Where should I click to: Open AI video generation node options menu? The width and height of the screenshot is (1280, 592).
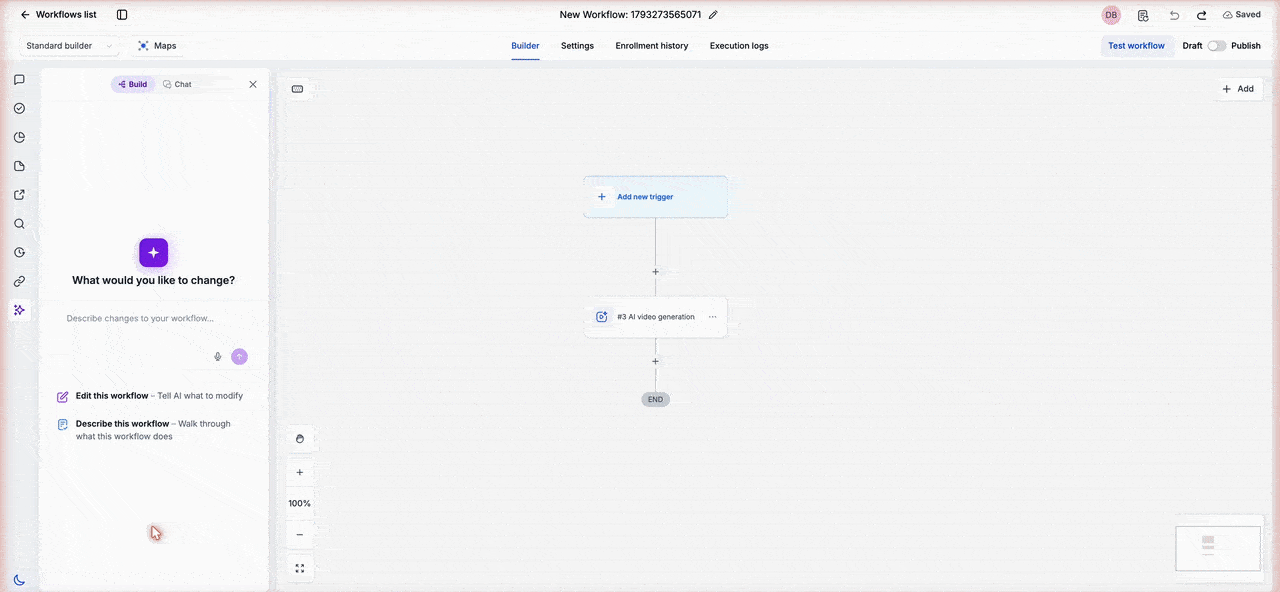[713, 317]
